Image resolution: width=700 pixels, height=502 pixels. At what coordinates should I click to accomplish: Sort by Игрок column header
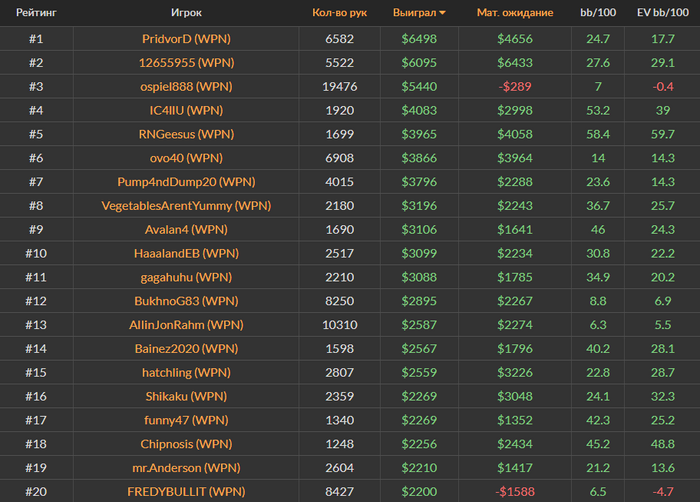click(186, 13)
